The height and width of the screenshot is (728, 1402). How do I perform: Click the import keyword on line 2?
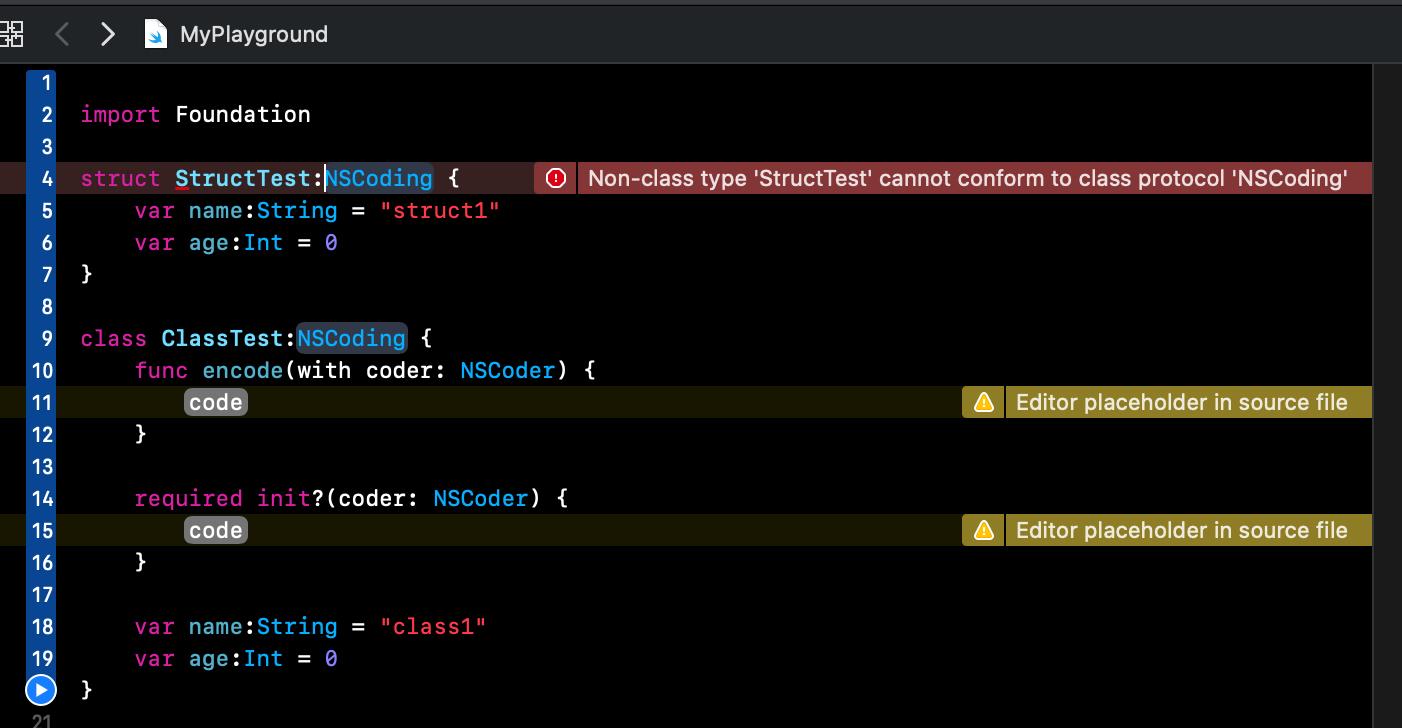tap(120, 114)
